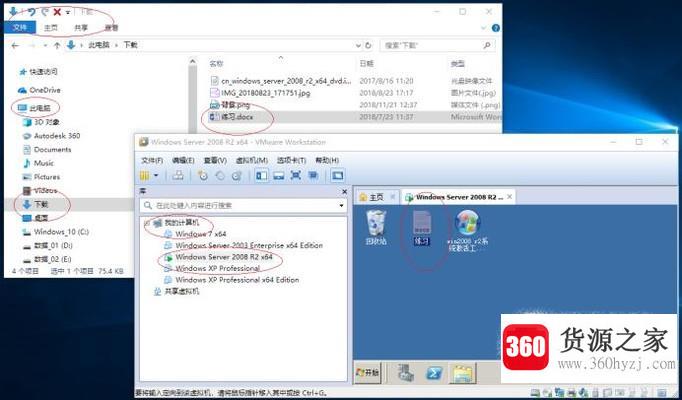Viewport: 682px width, 400px height.
Task: Click the Explorer back arrow
Action: pyautogui.click(x=15, y=45)
